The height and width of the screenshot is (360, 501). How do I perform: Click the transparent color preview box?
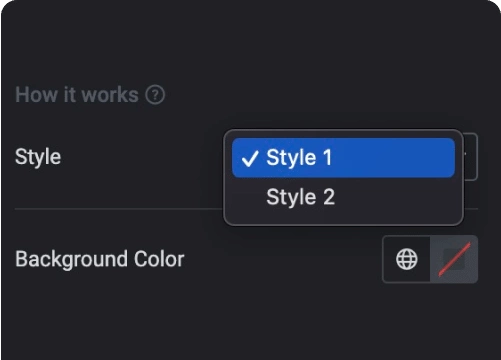click(454, 259)
